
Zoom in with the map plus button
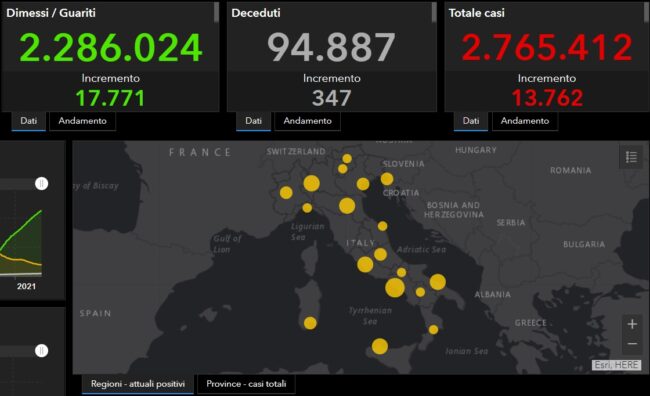(632, 324)
